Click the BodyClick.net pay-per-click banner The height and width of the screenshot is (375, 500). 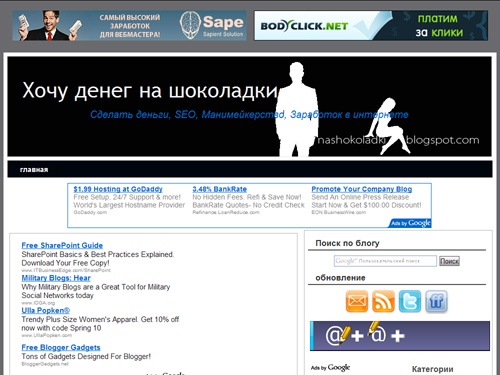pos(371,26)
